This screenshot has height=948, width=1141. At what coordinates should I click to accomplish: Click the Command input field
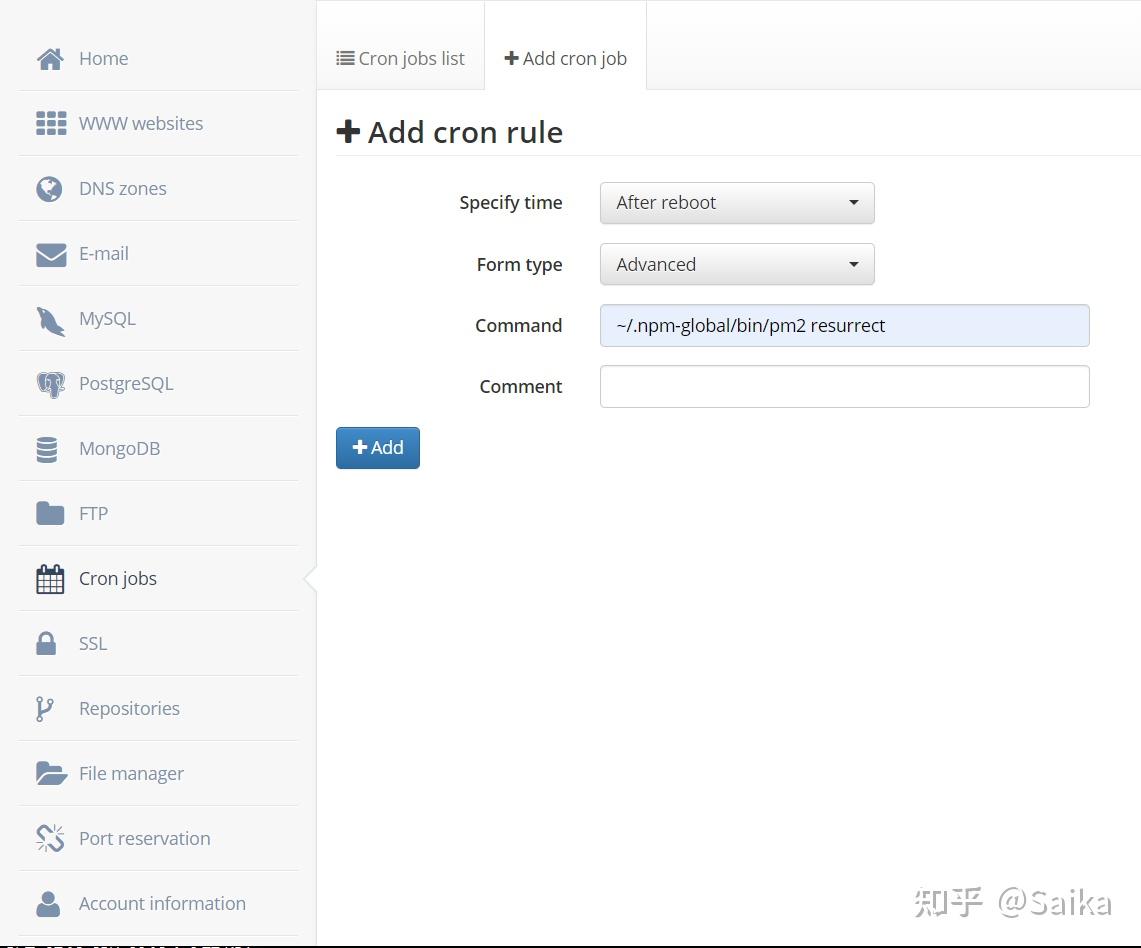tap(844, 326)
